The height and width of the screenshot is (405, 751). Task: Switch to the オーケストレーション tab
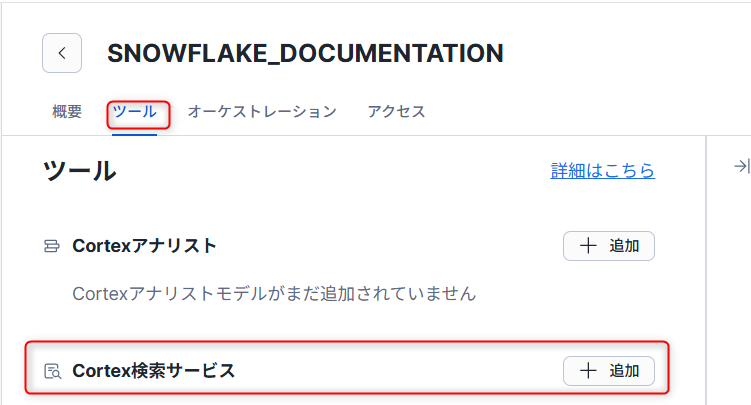pos(262,112)
